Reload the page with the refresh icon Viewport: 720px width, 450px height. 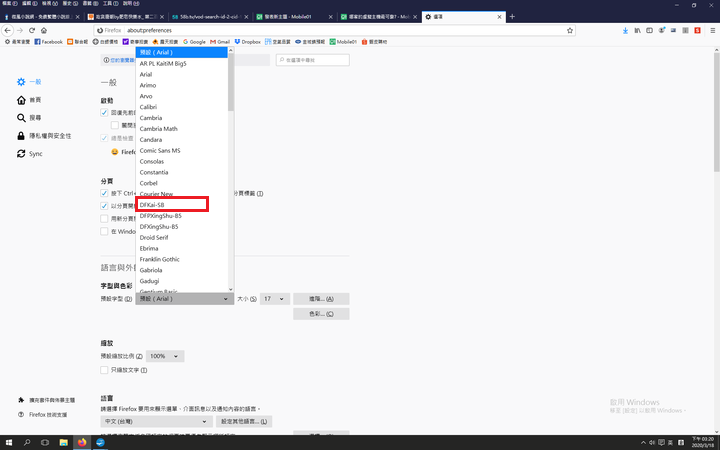tap(32, 30)
